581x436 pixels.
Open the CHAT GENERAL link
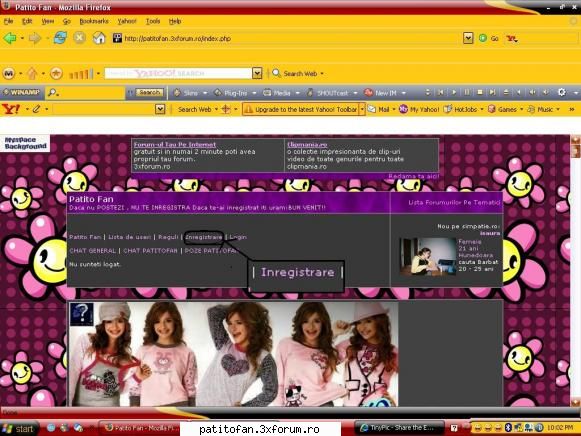click(x=93, y=251)
